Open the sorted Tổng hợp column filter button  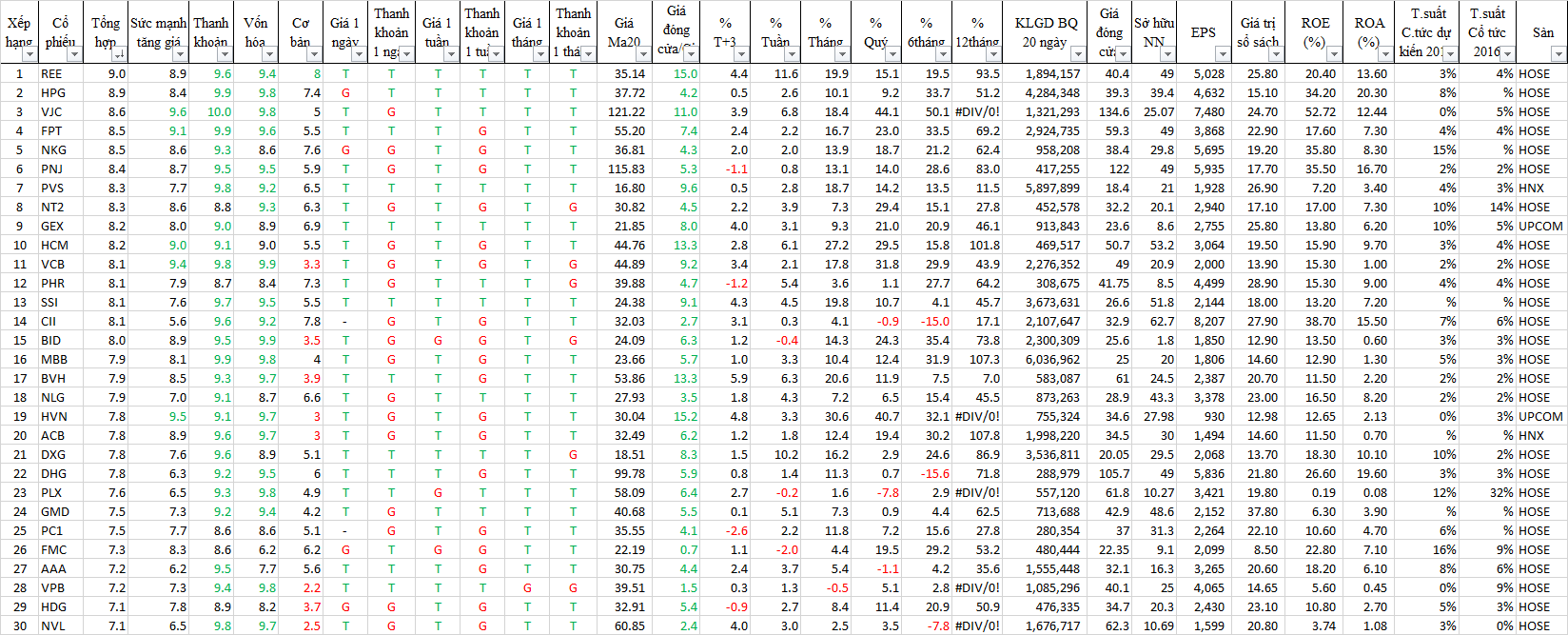pyautogui.click(x=118, y=54)
